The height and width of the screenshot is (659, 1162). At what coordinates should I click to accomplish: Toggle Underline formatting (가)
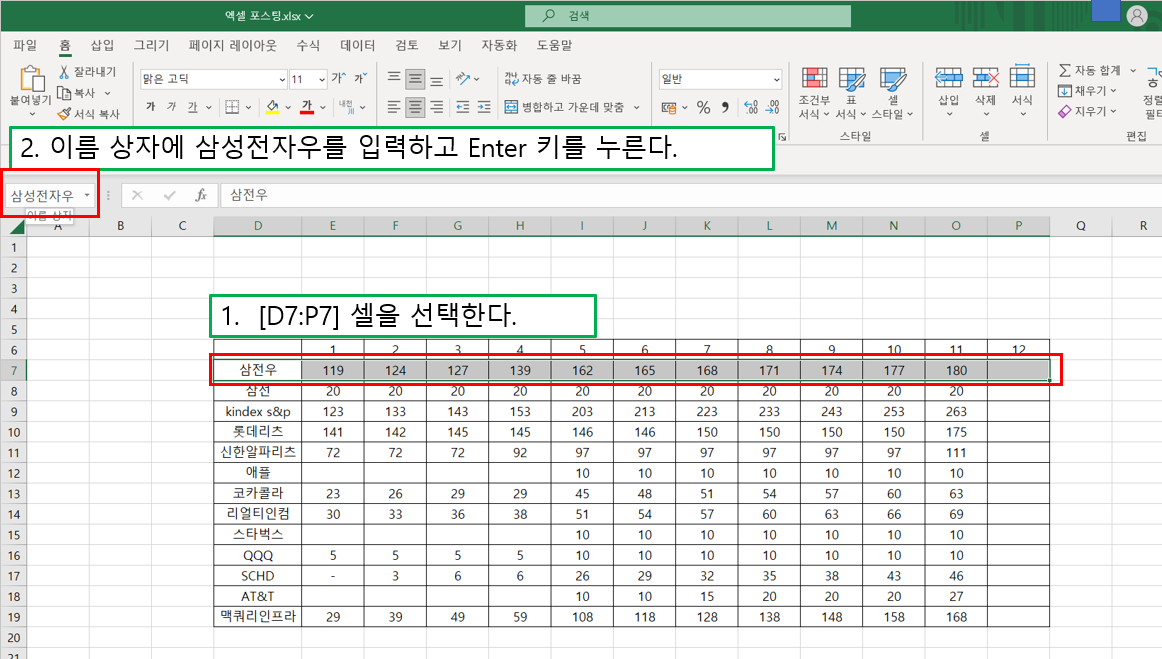pyautogui.click(x=193, y=107)
